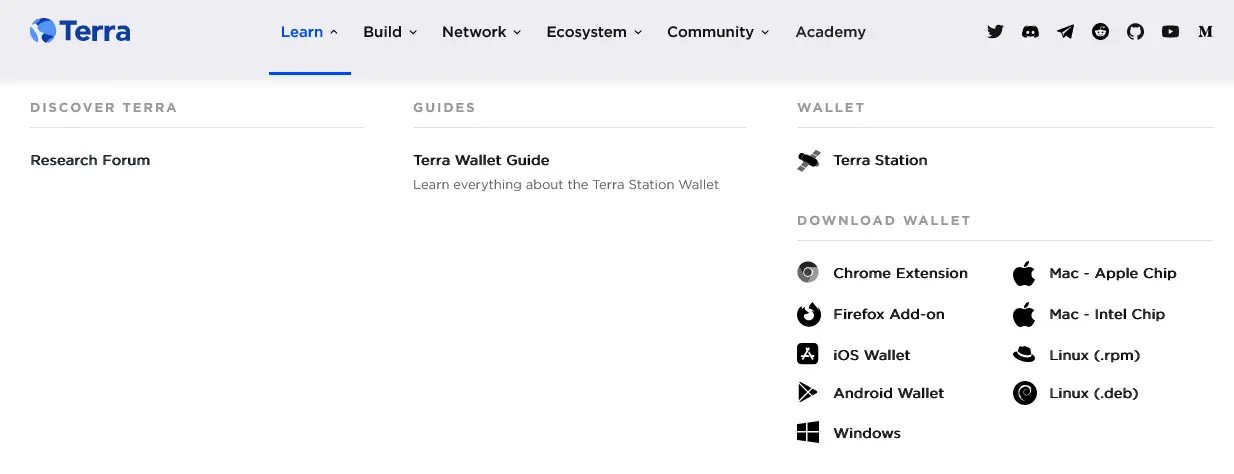Open Terra's Twitter profile icon
The width and height of the screenshot is (1234, 474).
995,32
